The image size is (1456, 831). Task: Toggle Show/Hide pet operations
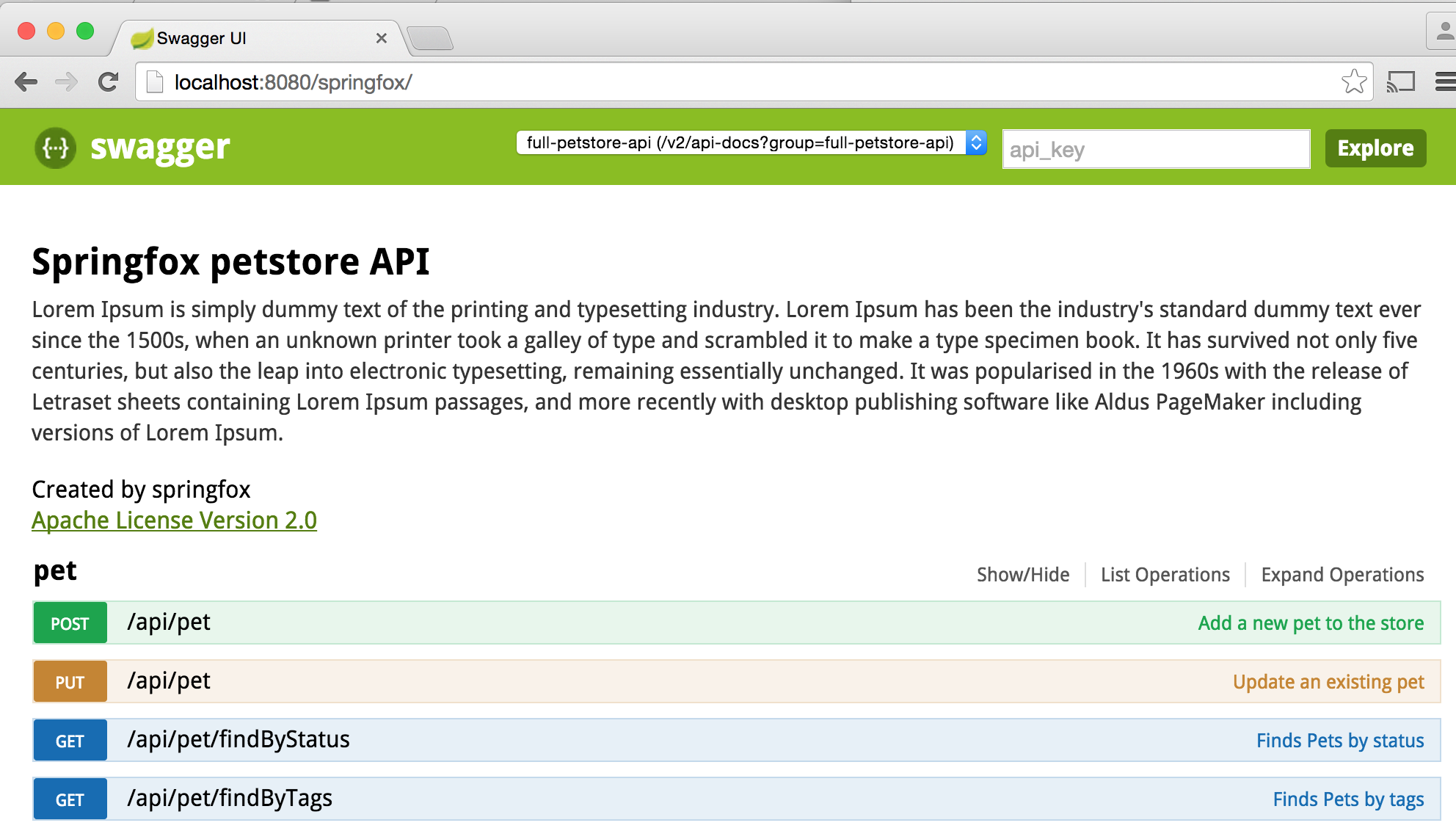click(x=1021, y=574)
